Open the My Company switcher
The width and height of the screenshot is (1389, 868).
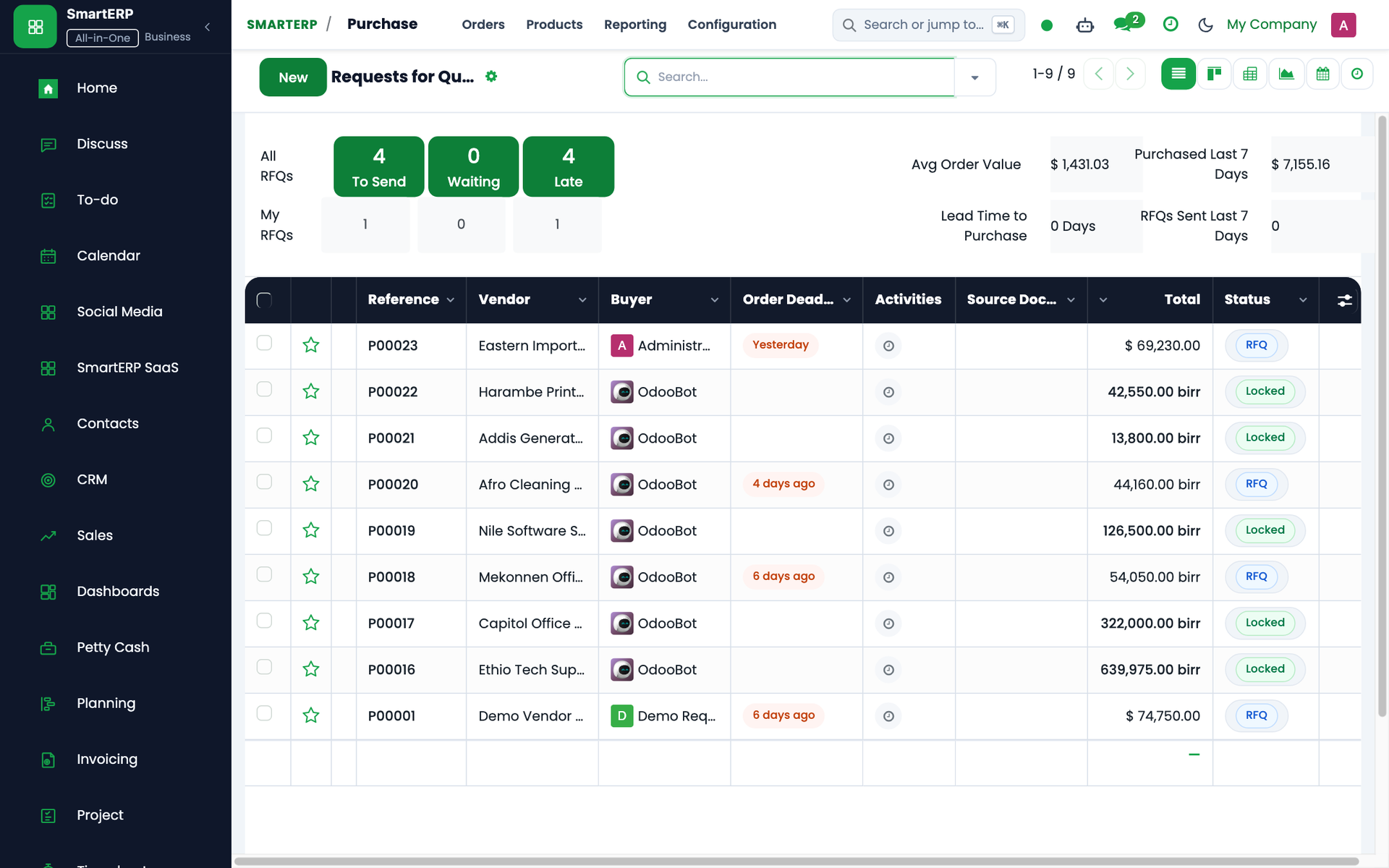1272,25
